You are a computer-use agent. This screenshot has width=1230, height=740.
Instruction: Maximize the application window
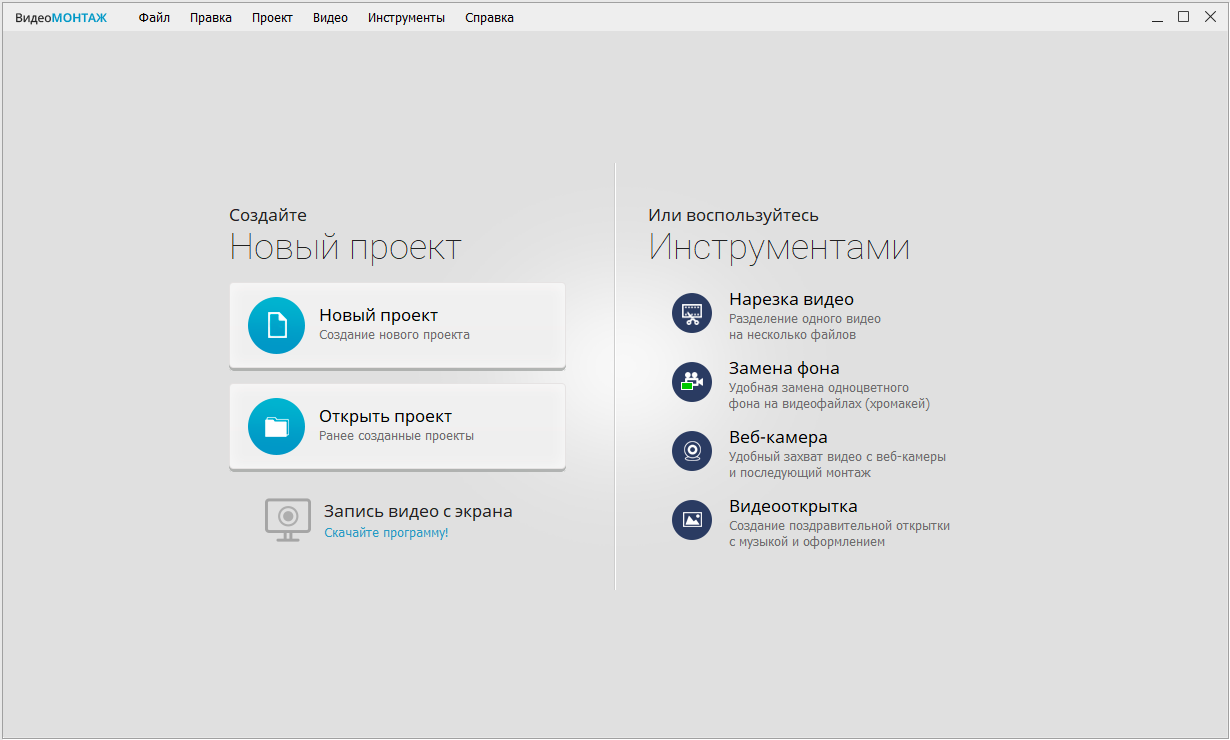pyautogui.click(x=1183, y=16)
